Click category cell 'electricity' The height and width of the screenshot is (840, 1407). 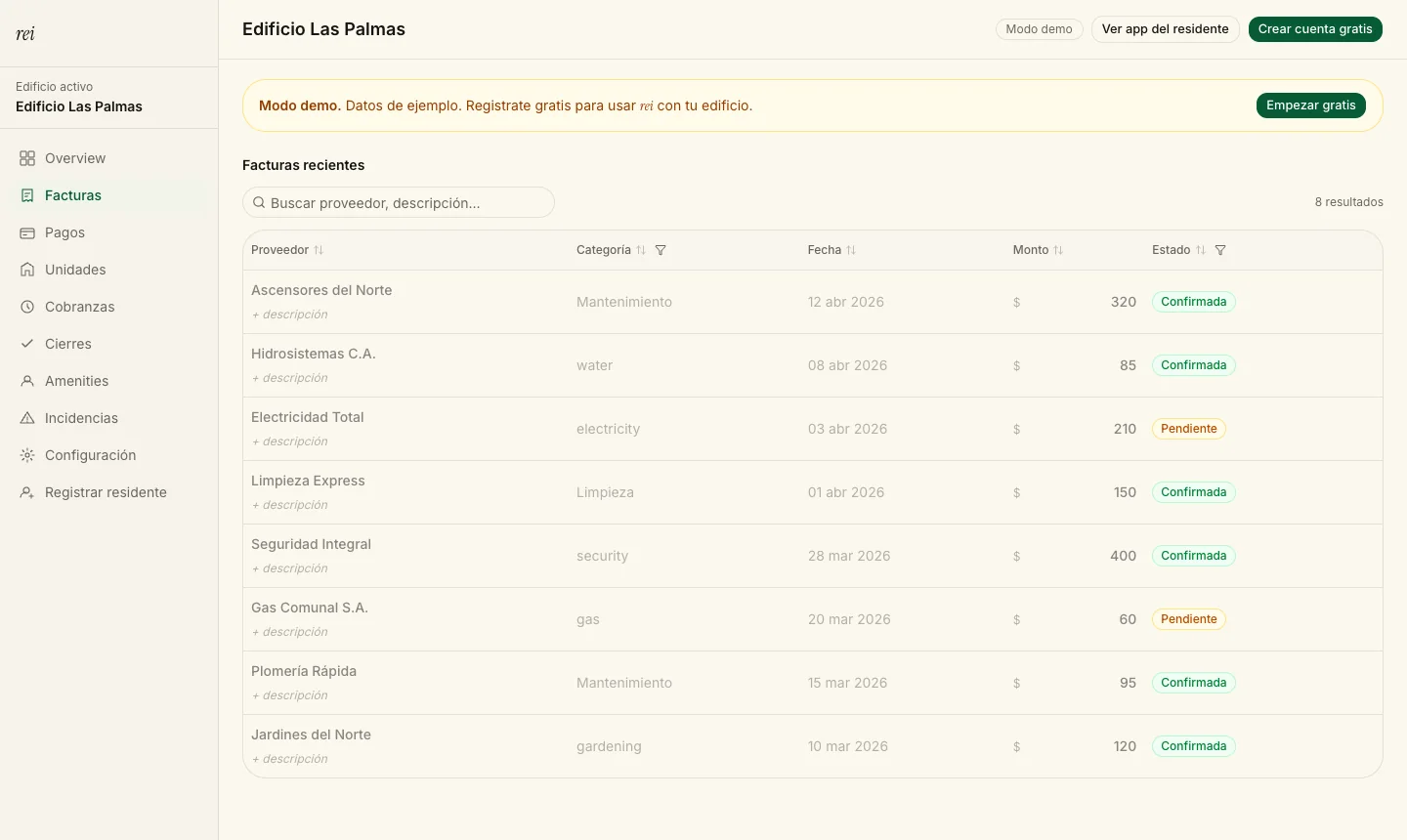pyautogui.click(x=608, y=429)
